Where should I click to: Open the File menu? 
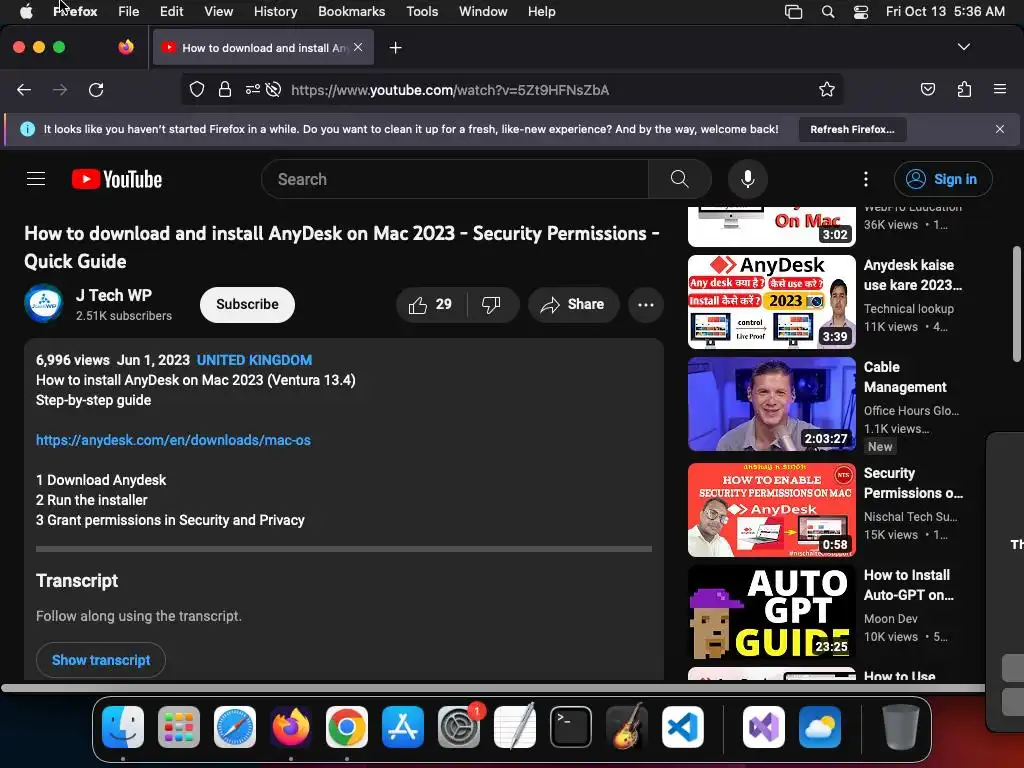[x=129, y=12]
